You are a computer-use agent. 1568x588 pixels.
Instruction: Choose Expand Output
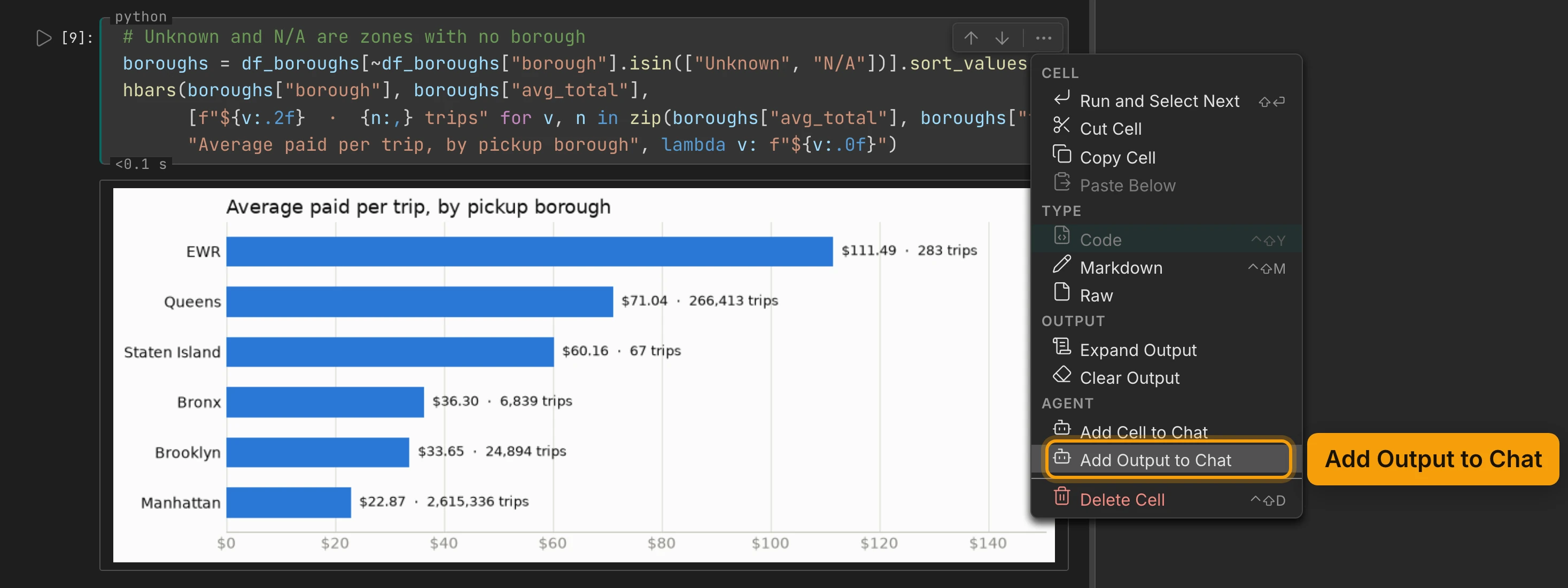[x=1166, y=350]
